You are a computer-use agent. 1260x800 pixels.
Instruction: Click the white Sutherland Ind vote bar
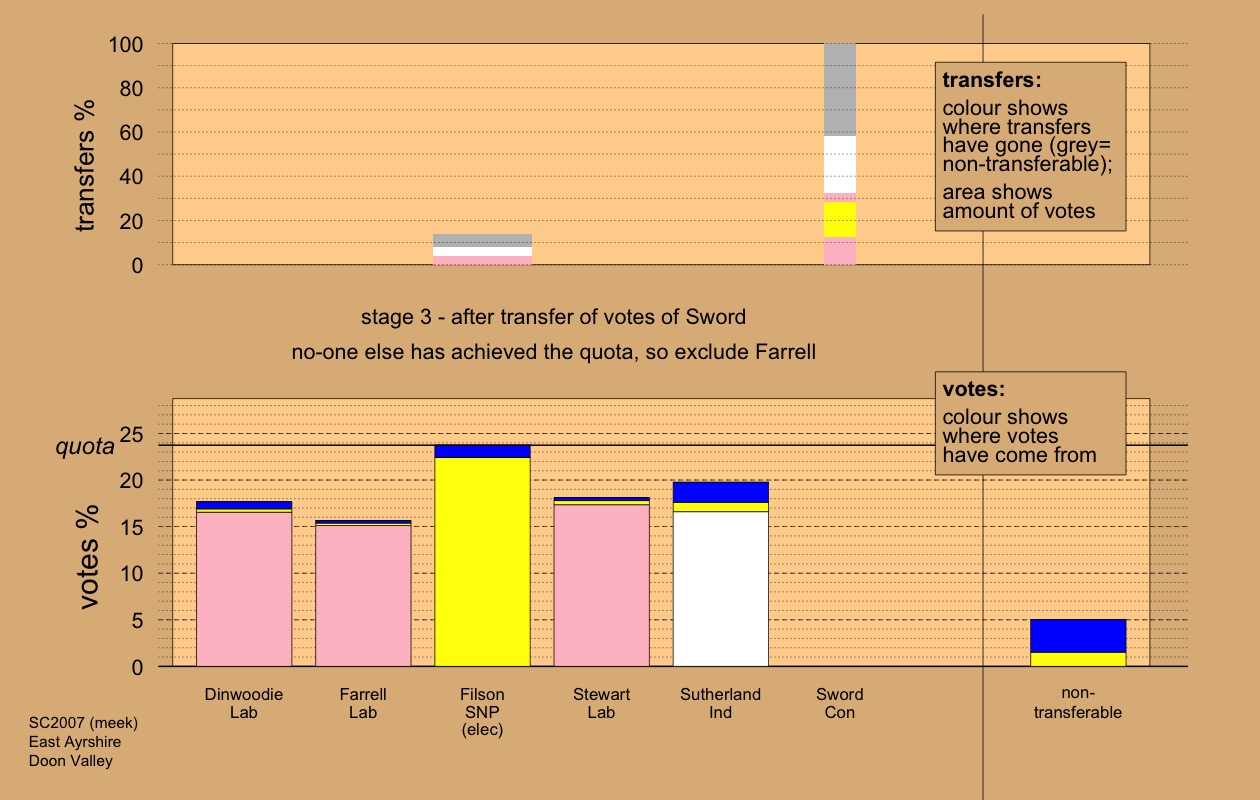(x=720, y=590)
